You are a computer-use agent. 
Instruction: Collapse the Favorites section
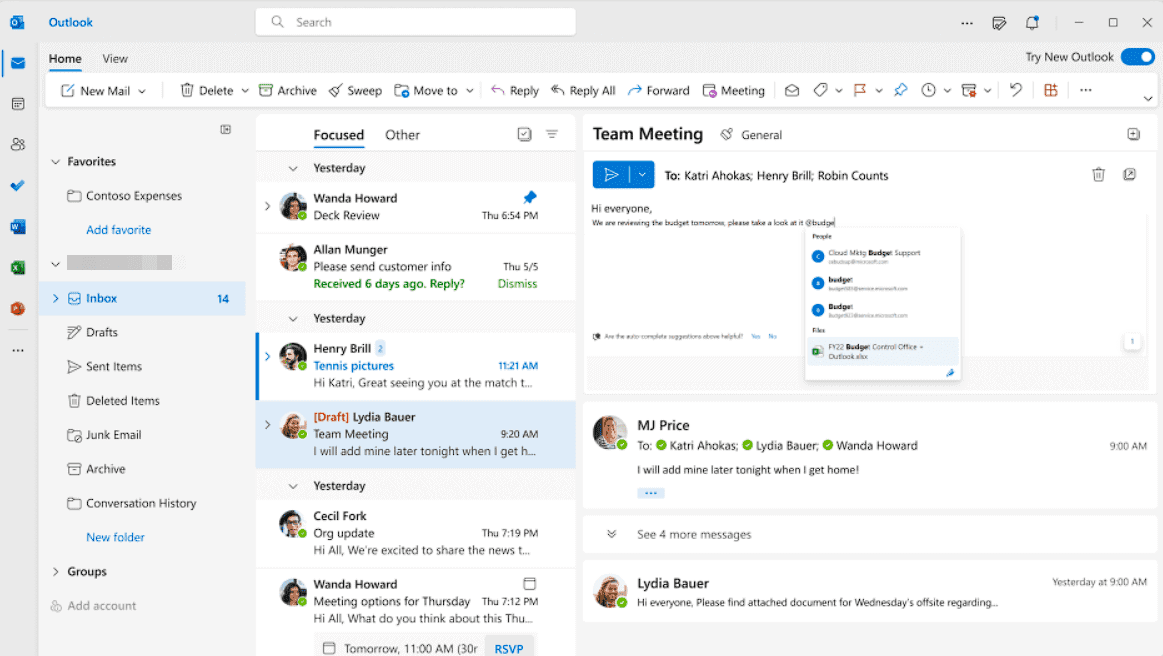pos(56,162)
